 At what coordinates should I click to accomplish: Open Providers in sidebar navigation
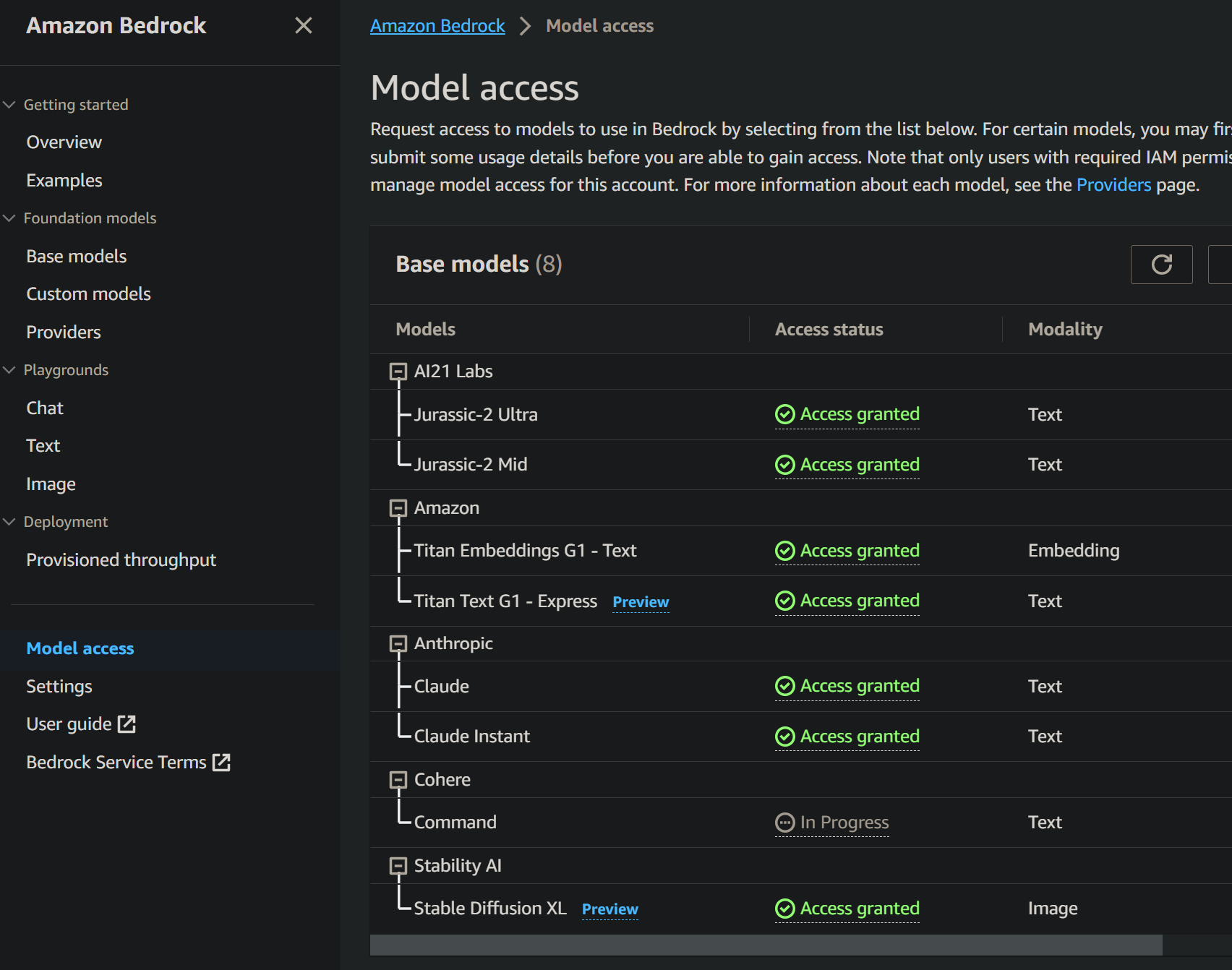pos(64,332)
